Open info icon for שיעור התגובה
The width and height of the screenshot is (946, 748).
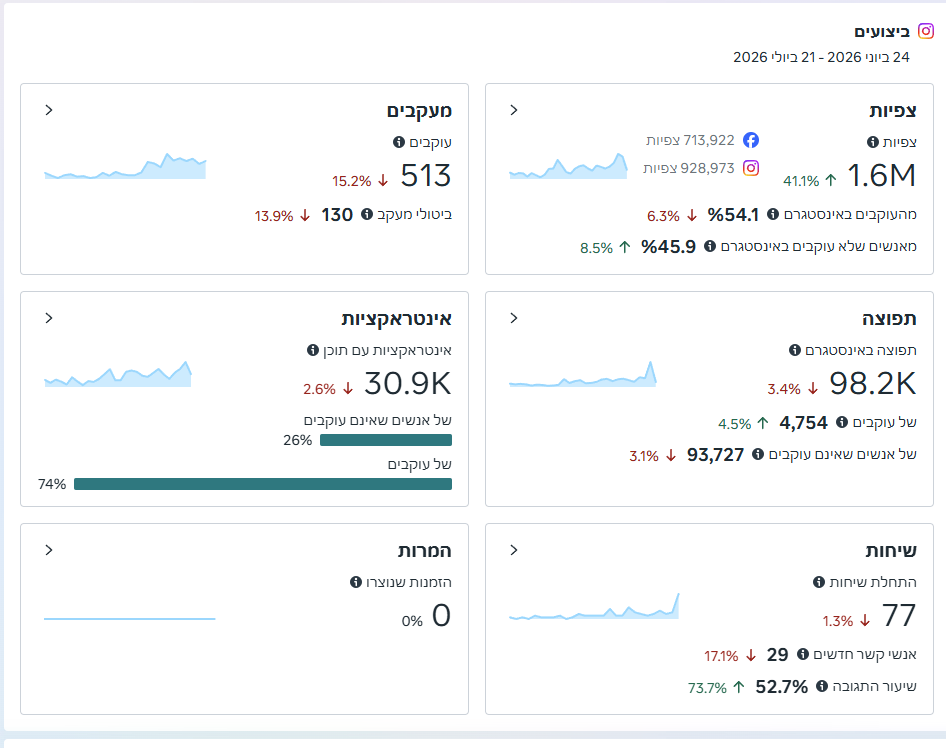pyautogui.click(x=822, y=686)
